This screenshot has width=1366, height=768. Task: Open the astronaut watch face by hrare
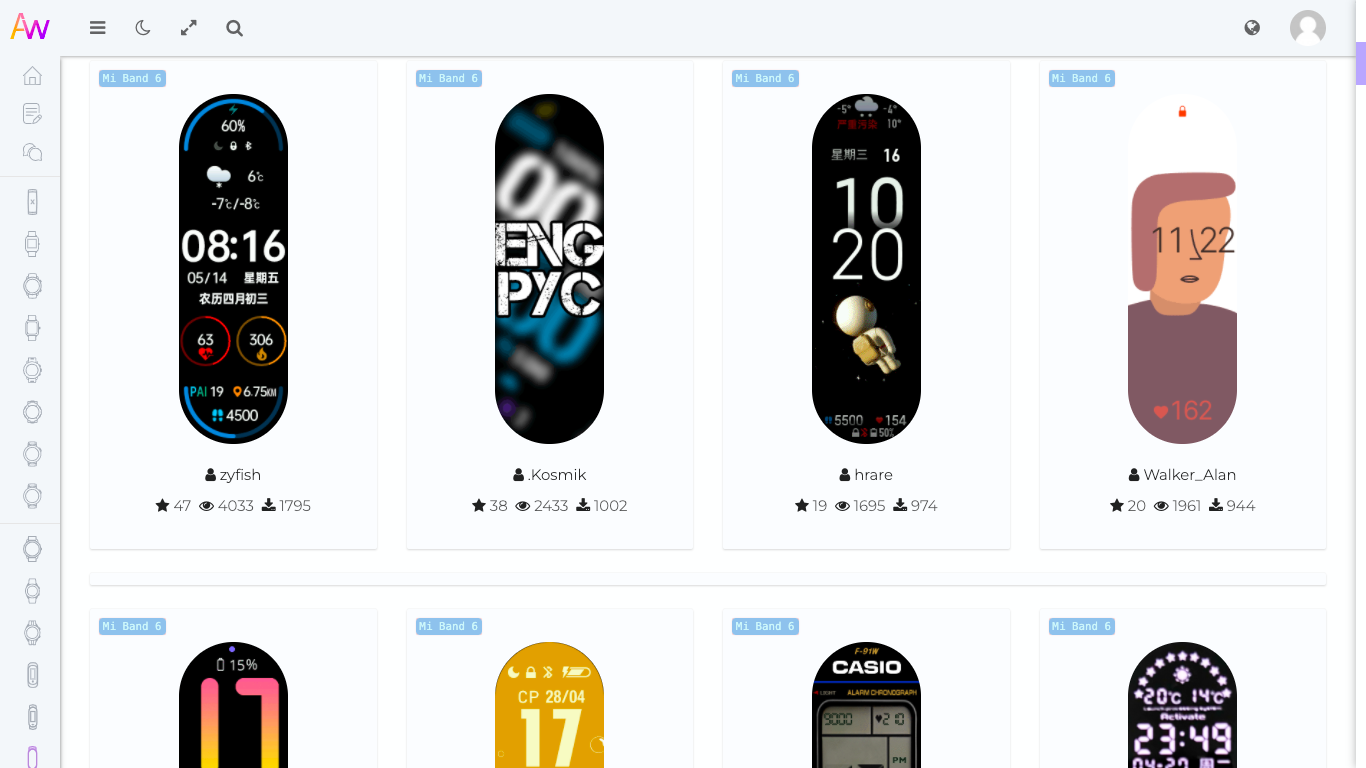(x=867, y=269)
